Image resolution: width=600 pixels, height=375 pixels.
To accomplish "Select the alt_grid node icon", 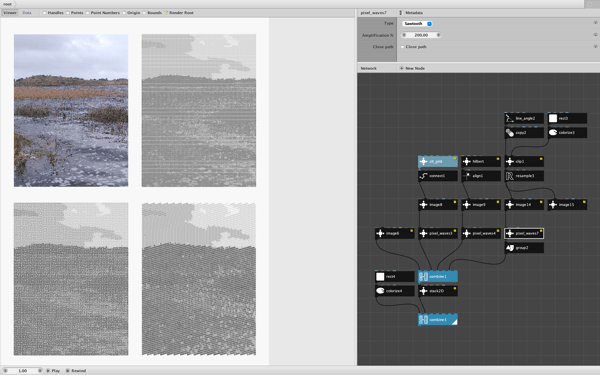I will tap(423, 161).
